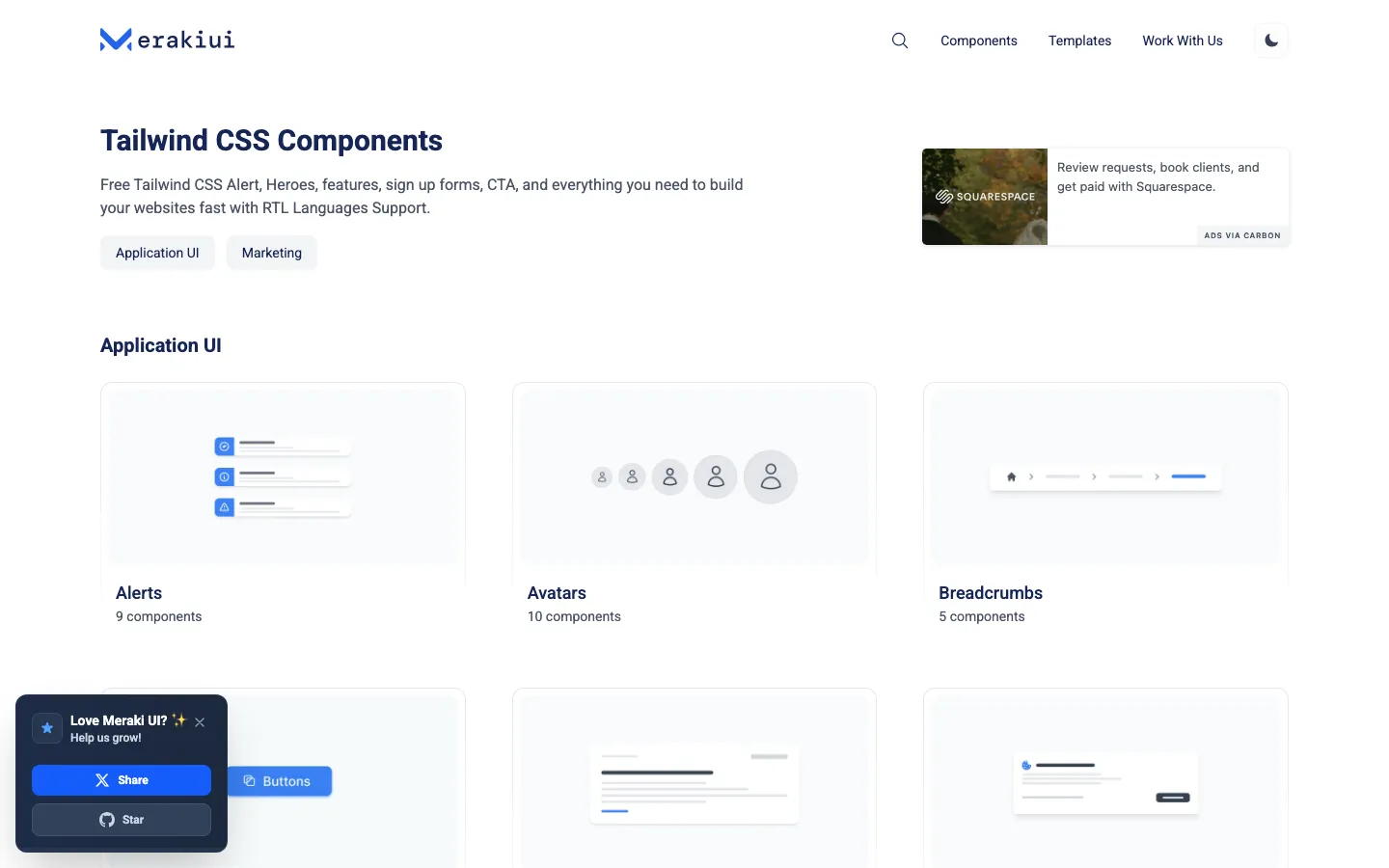Click the Share on X button
The height and width of the screenshot is (868, 1389).
122,780
